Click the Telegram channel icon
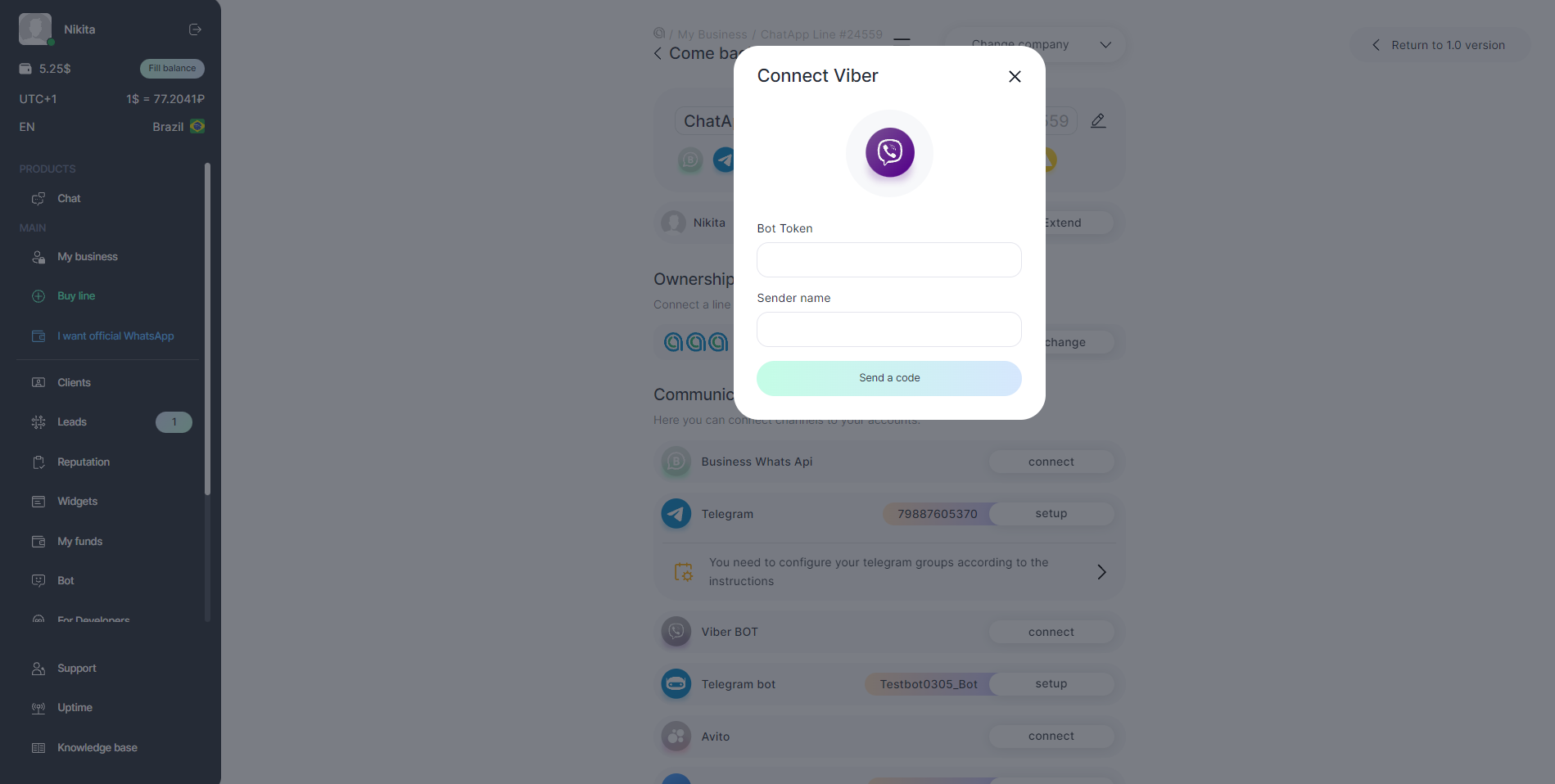Screen dimensions: 1555x784 coord(676,514)
